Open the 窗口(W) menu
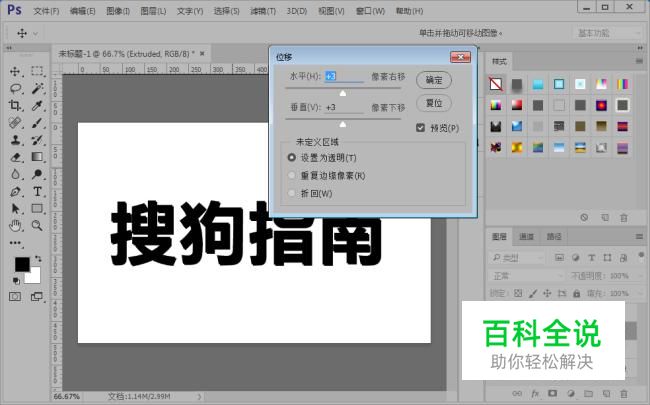Viewport: 650px width, 405px height. pyautogui.click(x=370, y=11)
